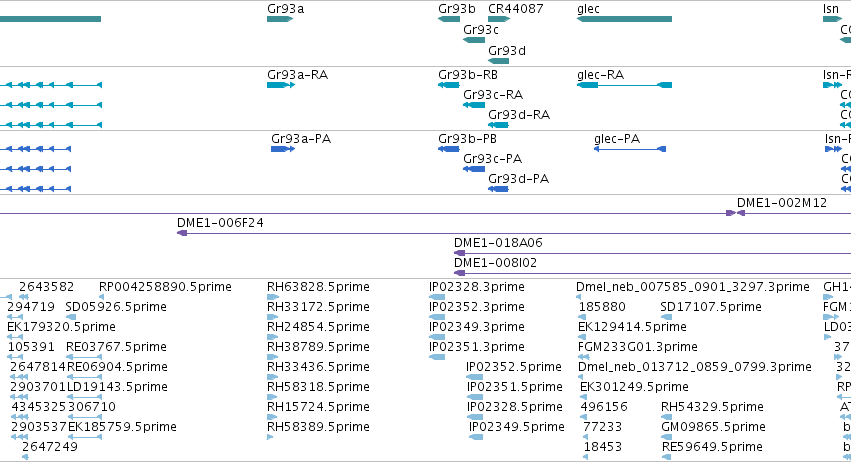Click the Gr93b-RB transcript glyph

449,85
